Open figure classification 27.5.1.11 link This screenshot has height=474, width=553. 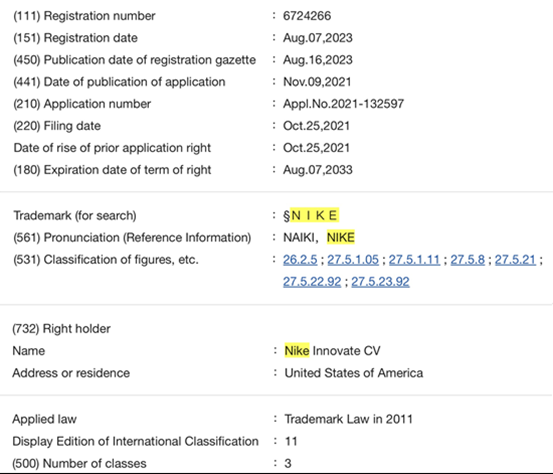[414, 260]
